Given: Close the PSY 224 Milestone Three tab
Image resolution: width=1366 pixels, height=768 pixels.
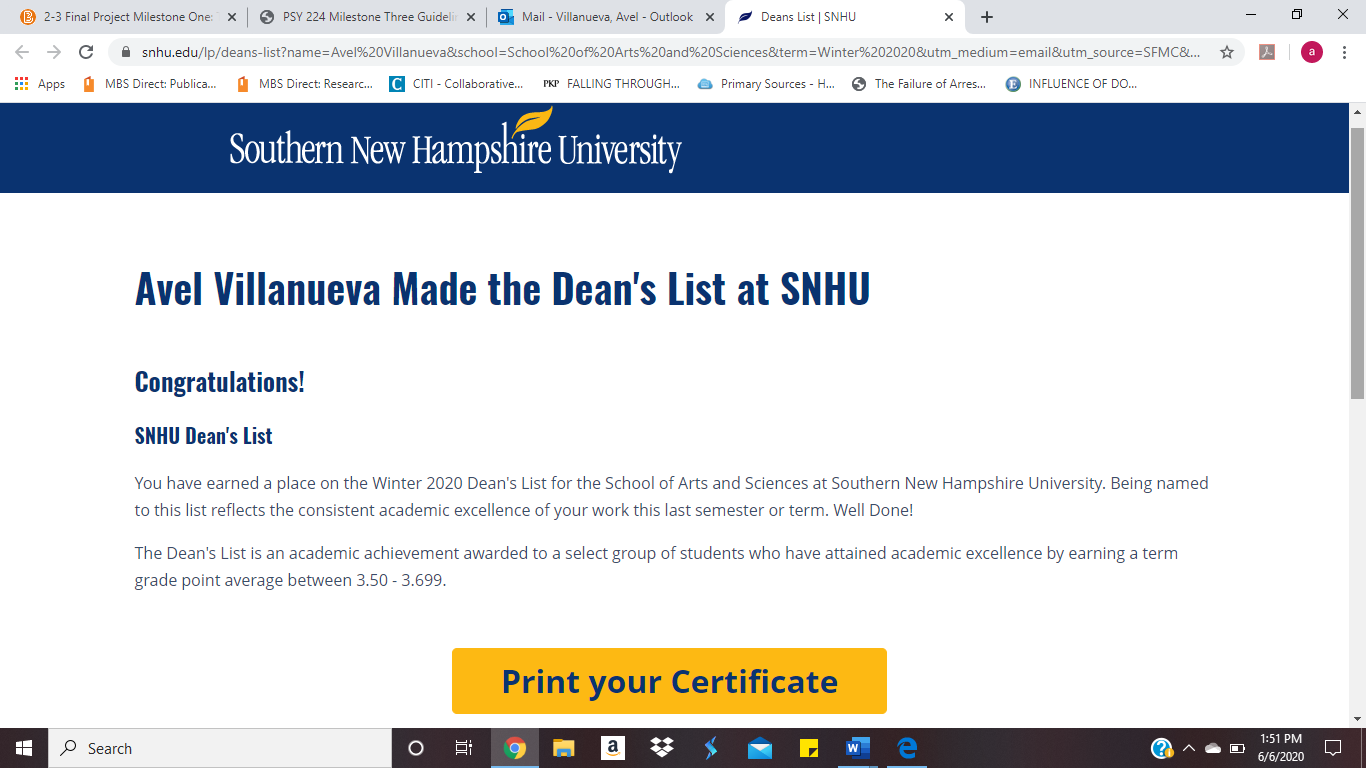Looking at the screenshot, I should tap(471, 17).
